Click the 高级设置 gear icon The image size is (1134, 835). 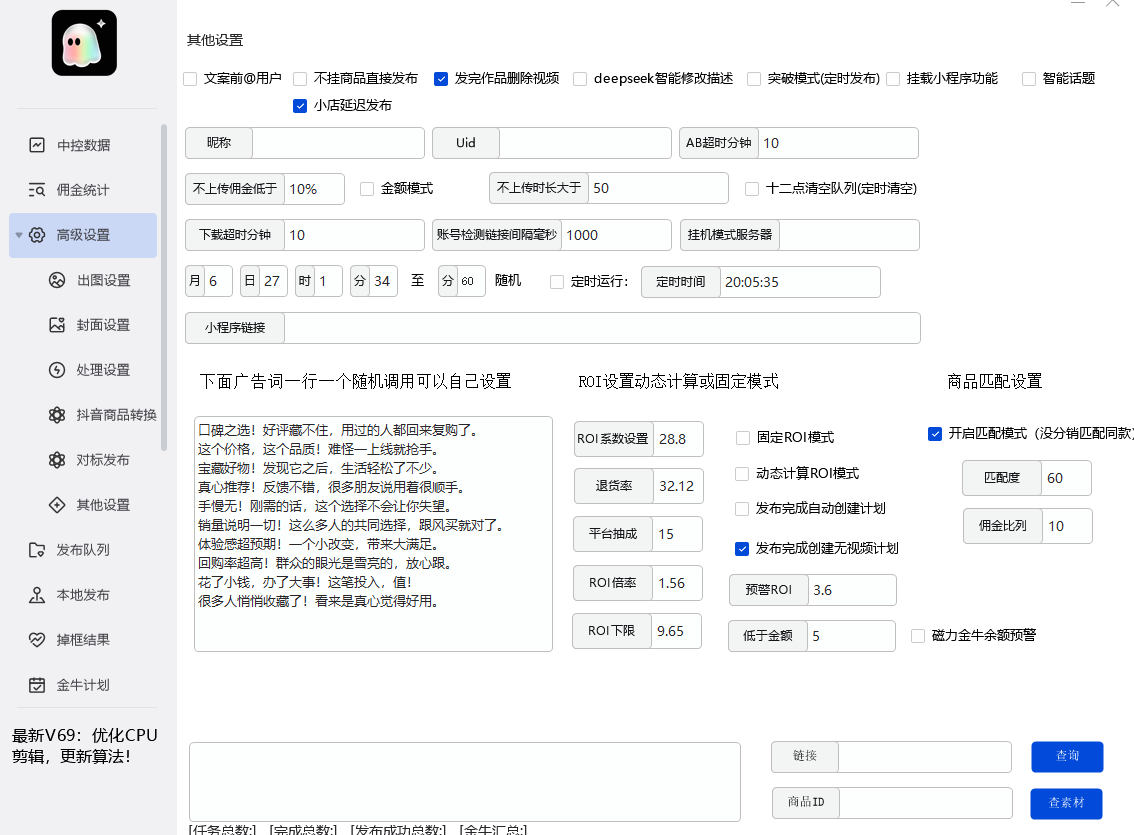37,235
